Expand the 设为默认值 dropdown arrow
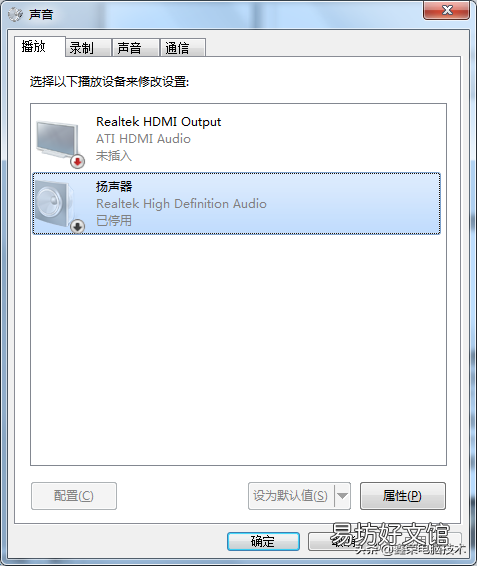477x566 pixels. 342,496
